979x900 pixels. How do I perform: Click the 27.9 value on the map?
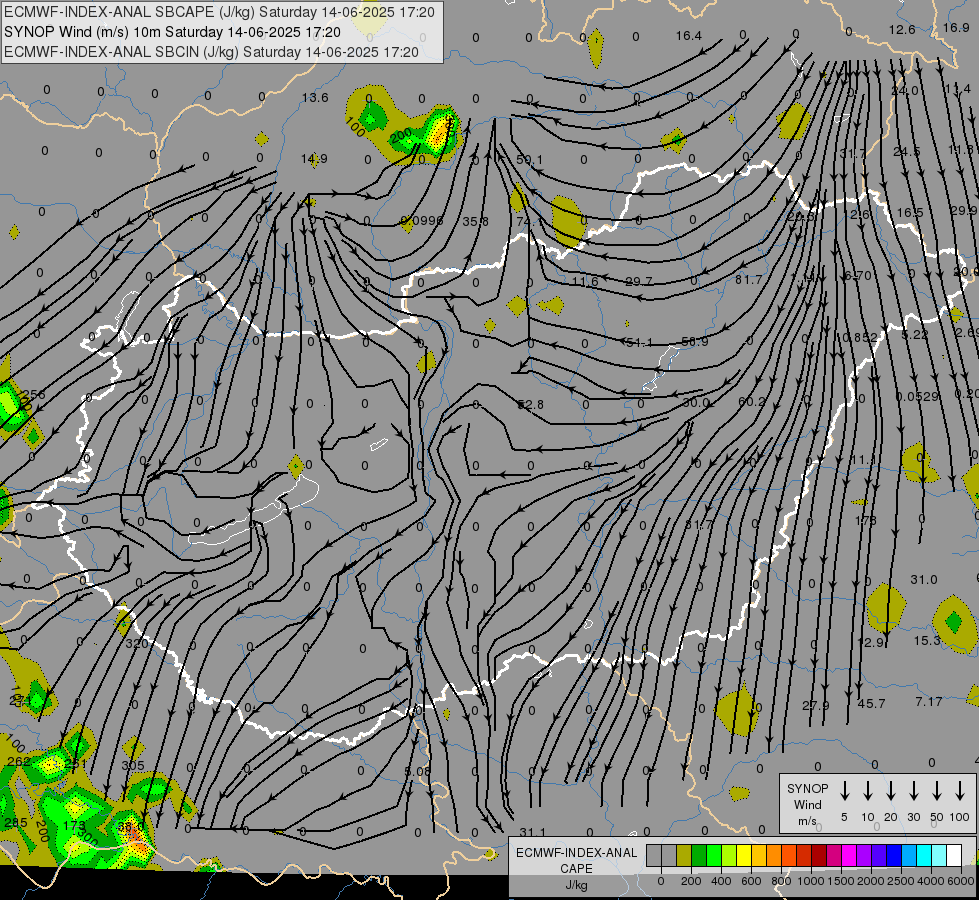[815, 705]
